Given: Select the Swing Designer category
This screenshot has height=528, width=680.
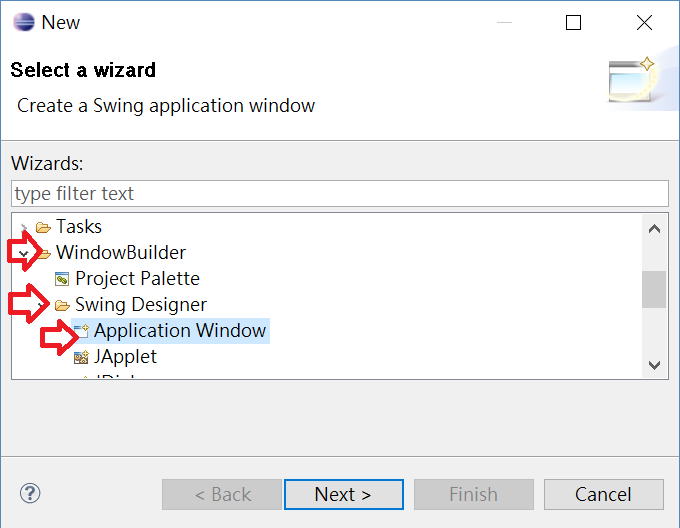Looking at the screenshot, I should 141,304.
